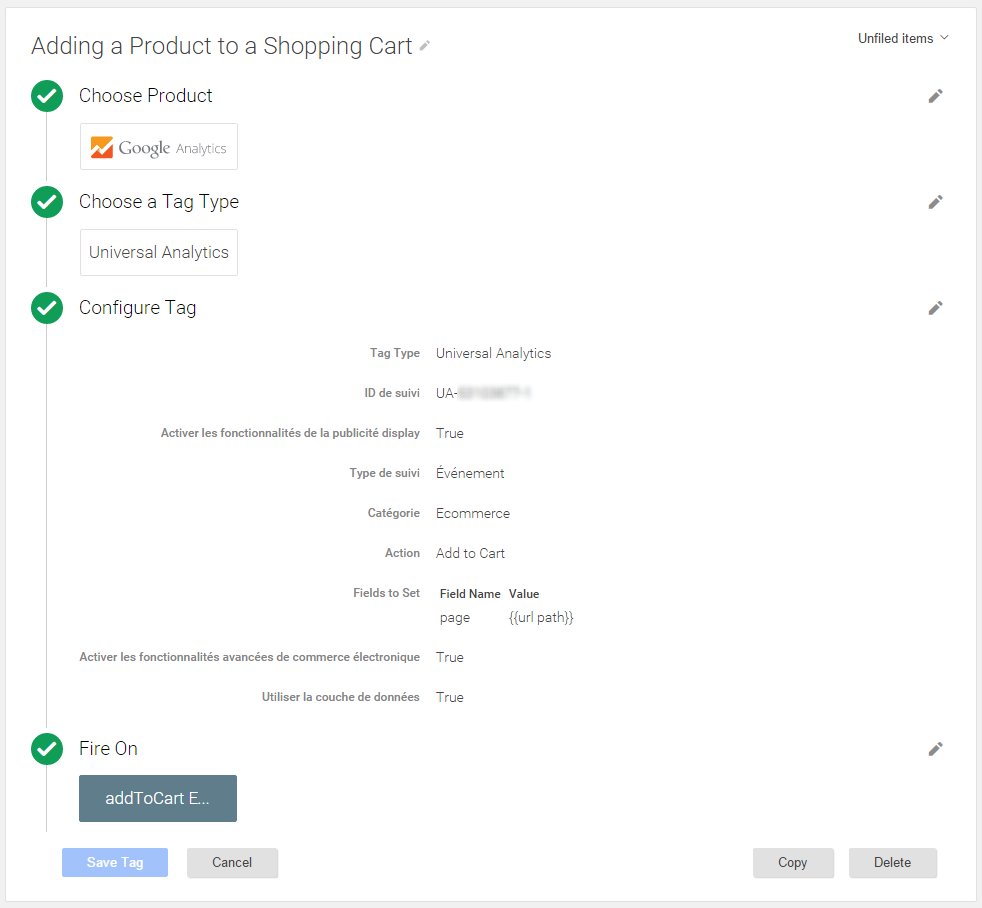The image size is (982, 908).
Task: Click the ID de suivi UA value
Action: [x=483, y=393]
